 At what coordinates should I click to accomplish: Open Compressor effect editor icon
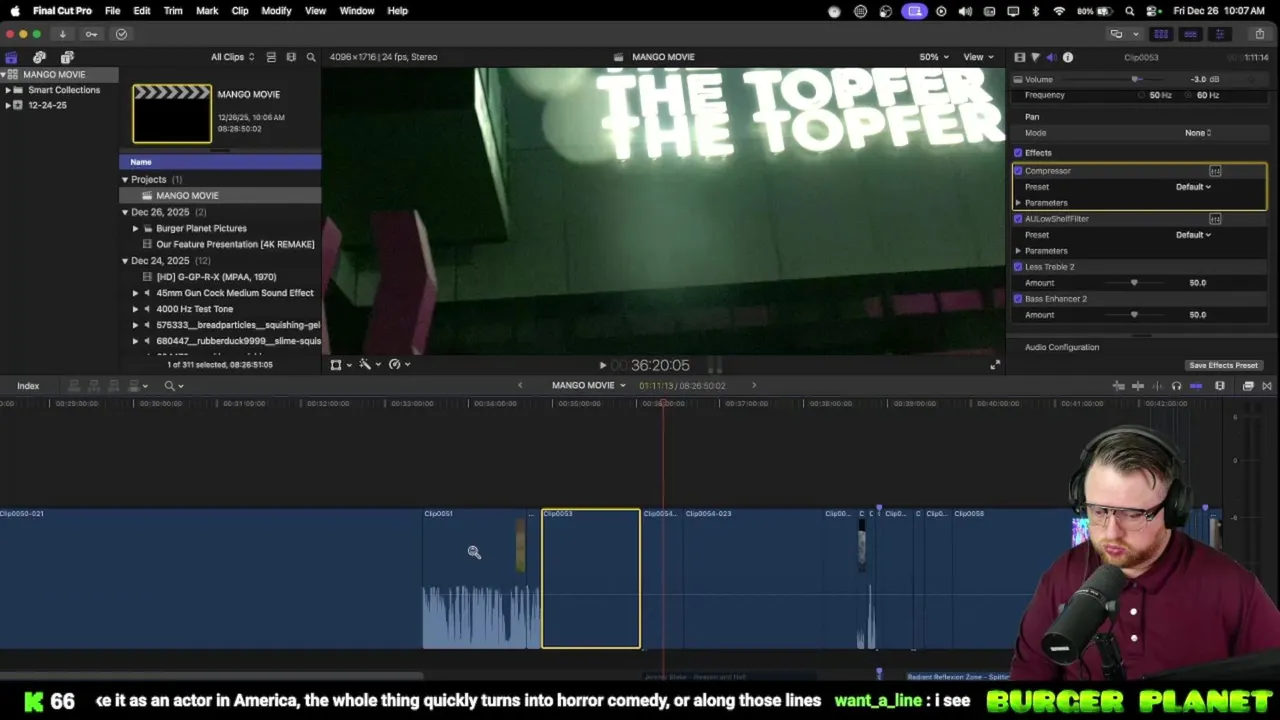(x=1215, y=171)
